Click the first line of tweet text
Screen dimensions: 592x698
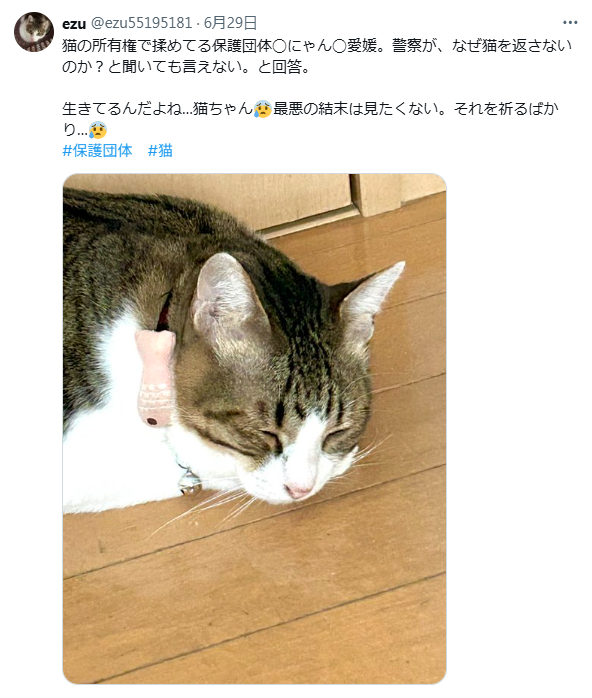click(x=316, y=46)
